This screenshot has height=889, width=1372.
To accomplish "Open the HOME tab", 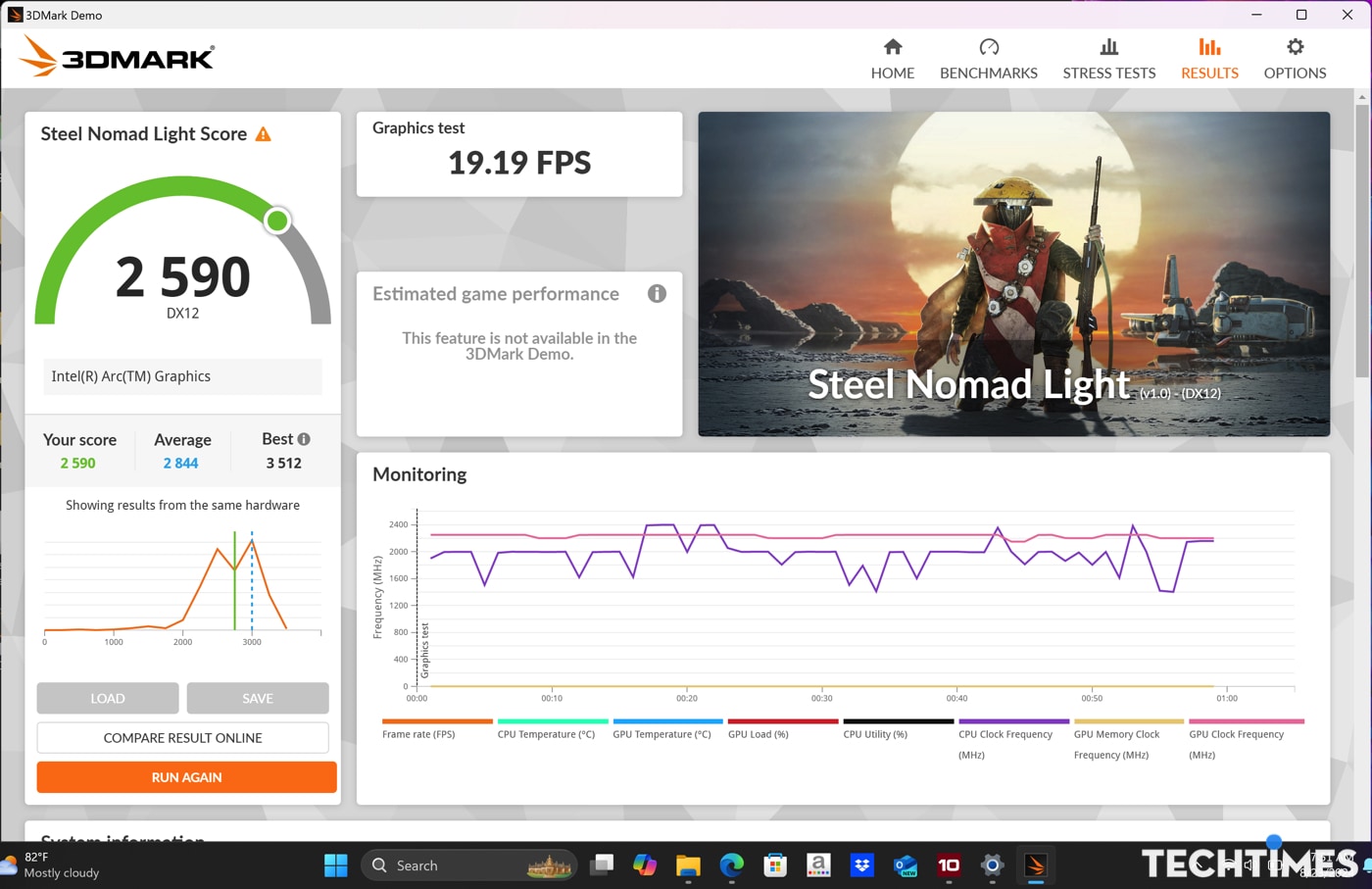I will (x=892, y=59).
